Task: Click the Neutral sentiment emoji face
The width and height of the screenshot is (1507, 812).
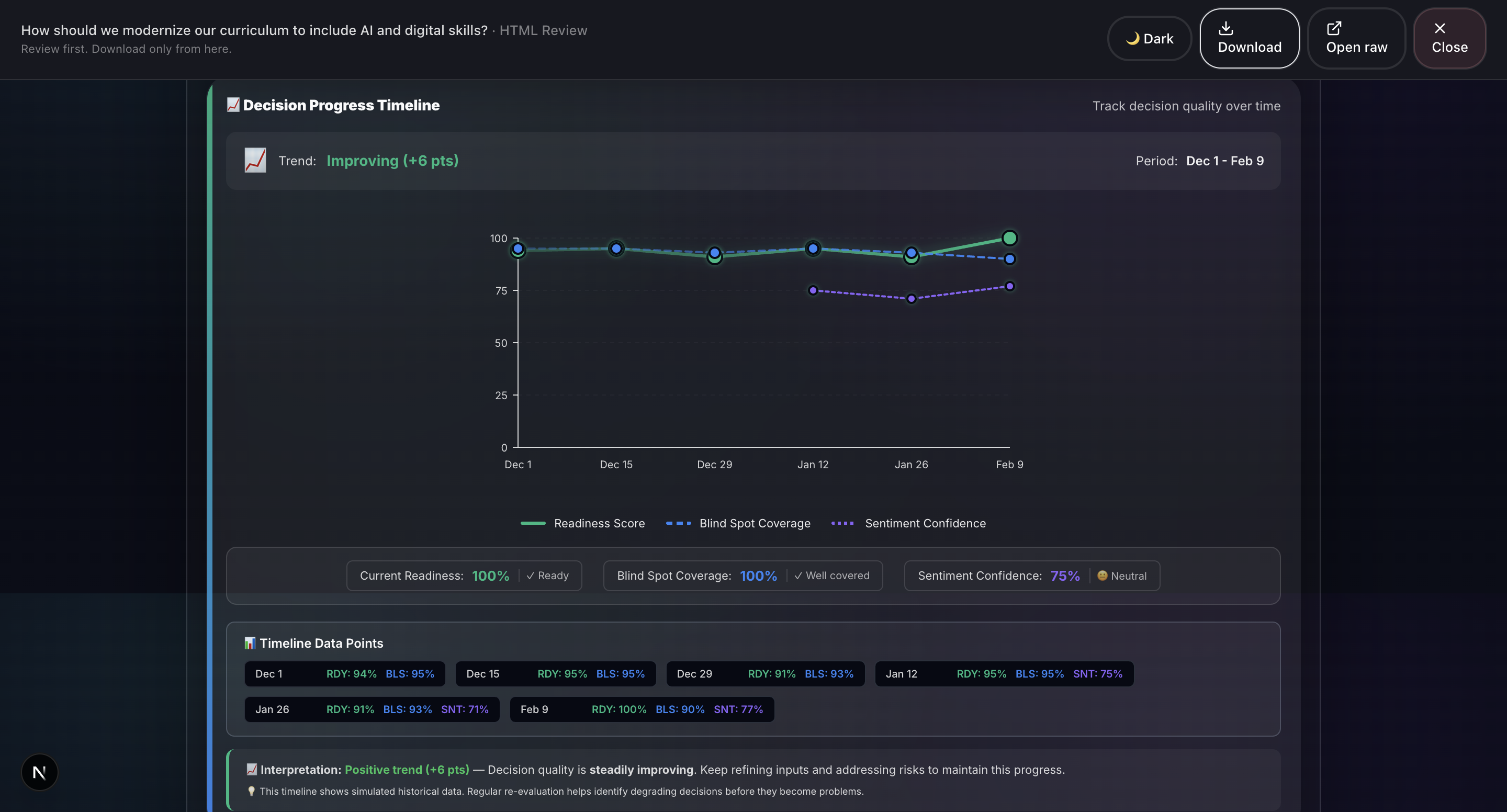Action: [x=1102, y=576]
